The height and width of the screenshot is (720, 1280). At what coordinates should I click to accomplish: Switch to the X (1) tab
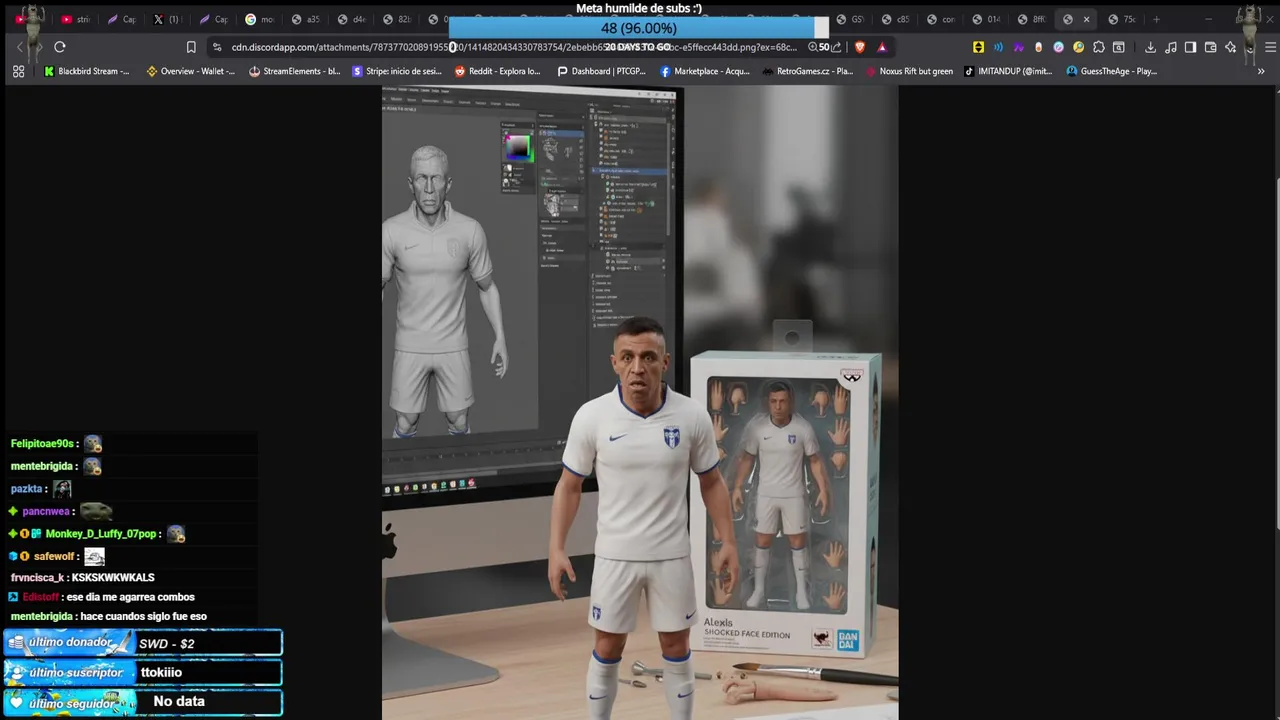167,19
